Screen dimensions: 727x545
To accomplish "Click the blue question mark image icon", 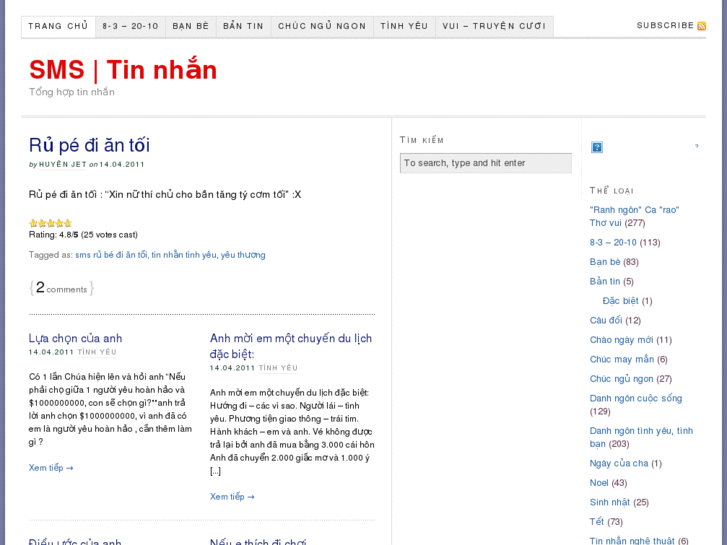I will click(x=597, y=147).
